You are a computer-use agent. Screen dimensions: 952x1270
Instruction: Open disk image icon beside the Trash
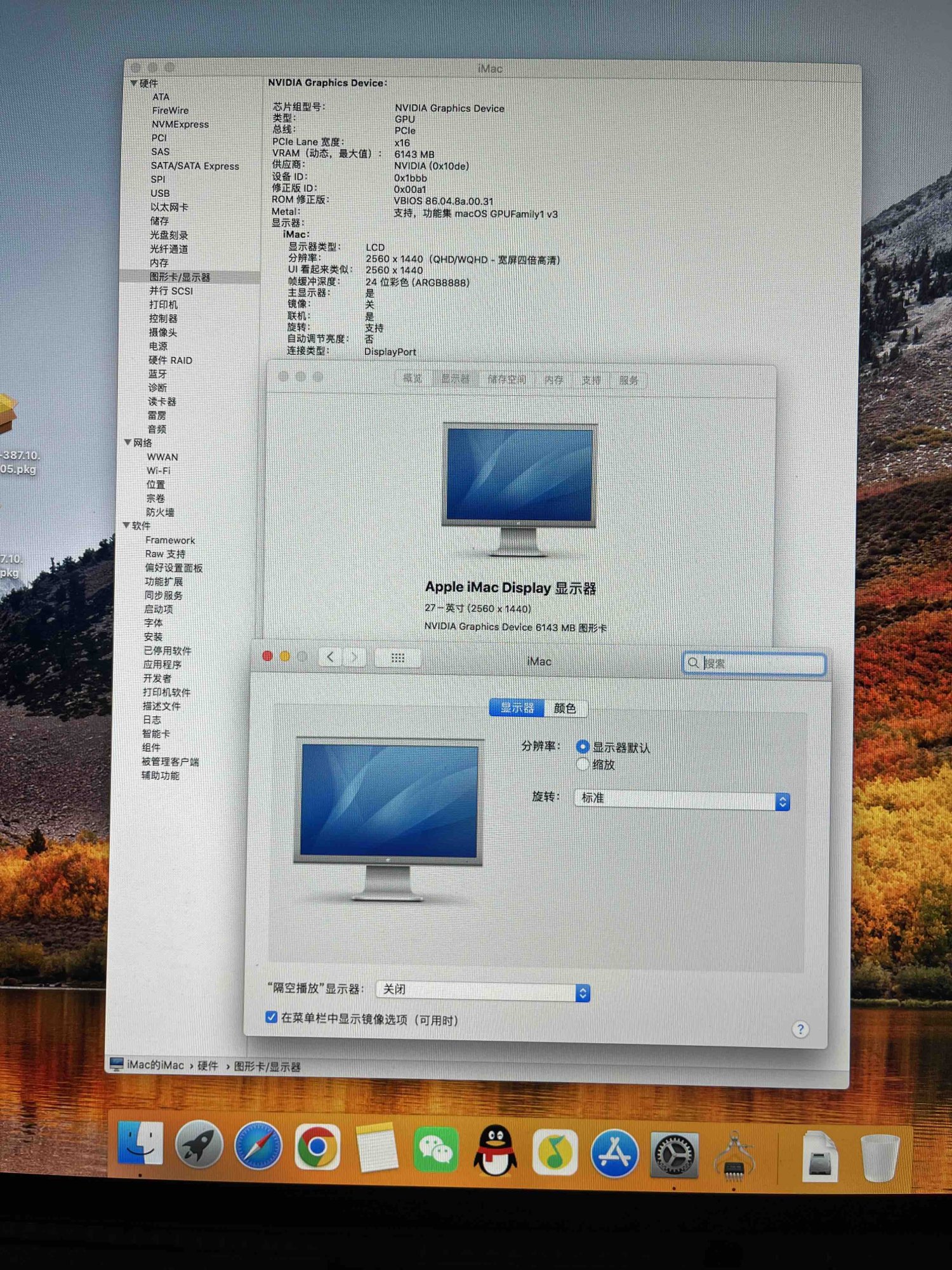coord(819,1156)
